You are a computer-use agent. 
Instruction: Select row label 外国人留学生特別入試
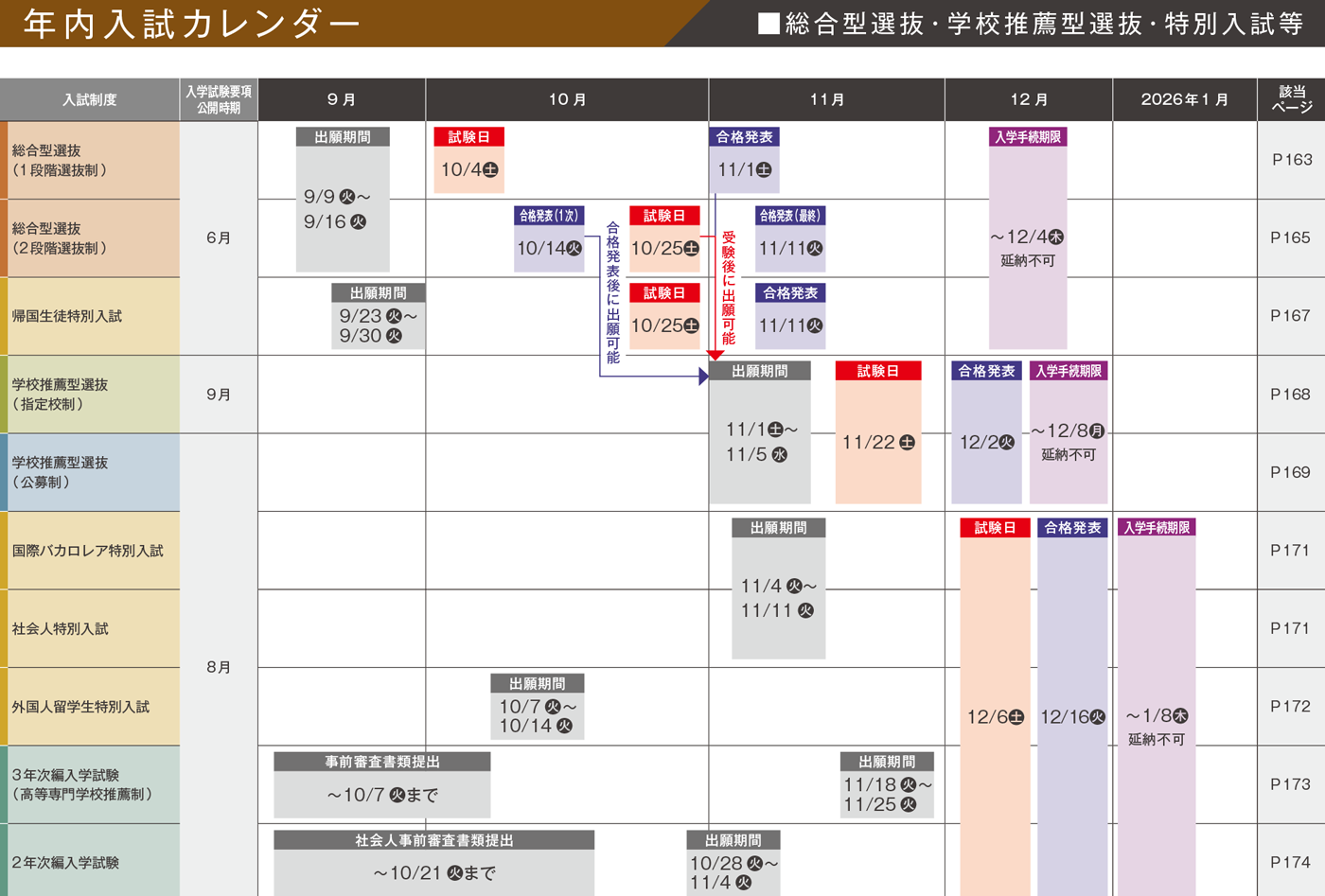coord(80,707)
